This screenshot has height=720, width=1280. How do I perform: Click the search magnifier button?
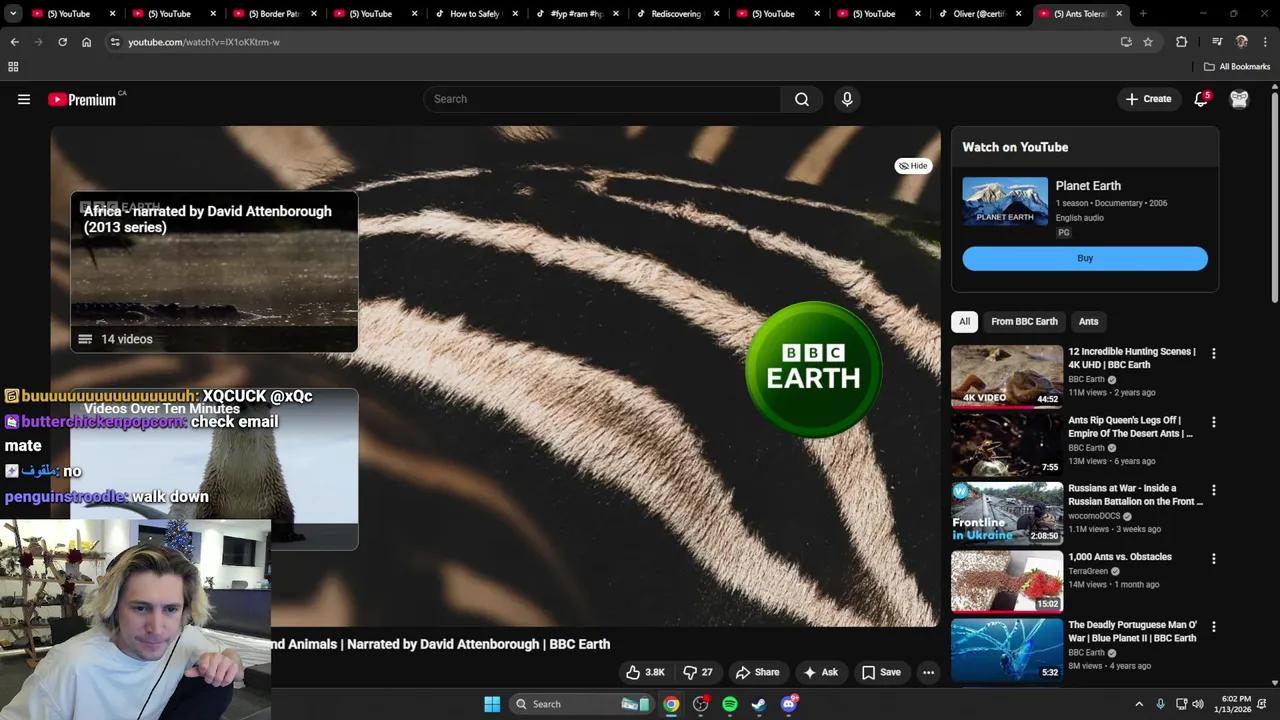(802, 99)
